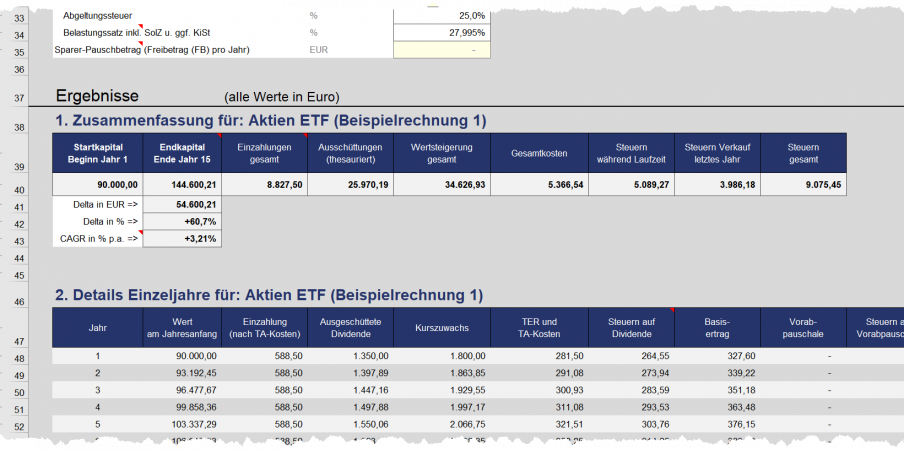Viewport: 904px width, 450px height.
Task: Select the Einzahlungen gesamt value 8.827,50
Action: tap(264, 185)
